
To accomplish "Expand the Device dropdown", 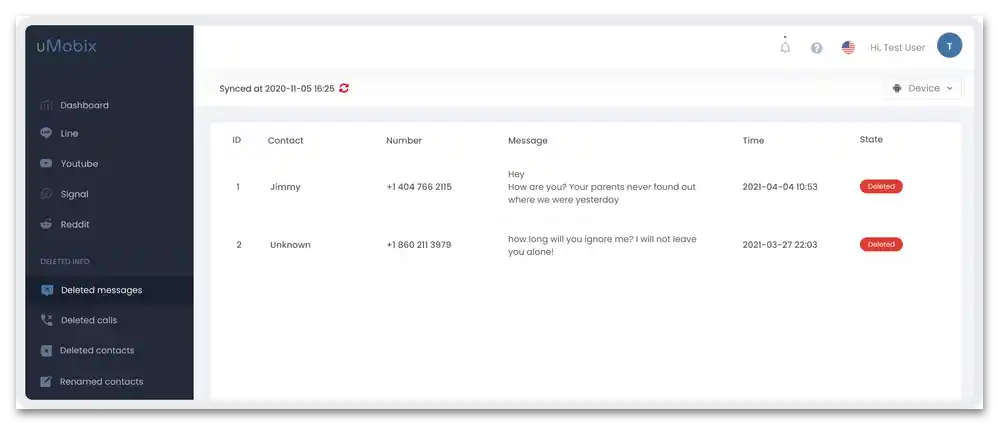I will [922, 89].
